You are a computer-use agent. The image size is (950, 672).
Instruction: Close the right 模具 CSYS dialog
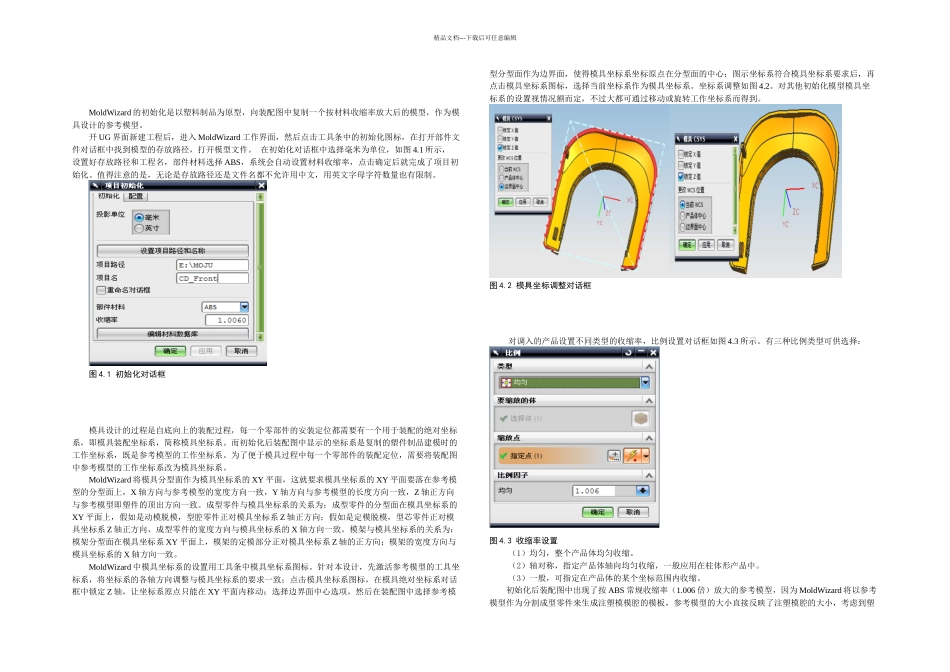pos(736,139)
